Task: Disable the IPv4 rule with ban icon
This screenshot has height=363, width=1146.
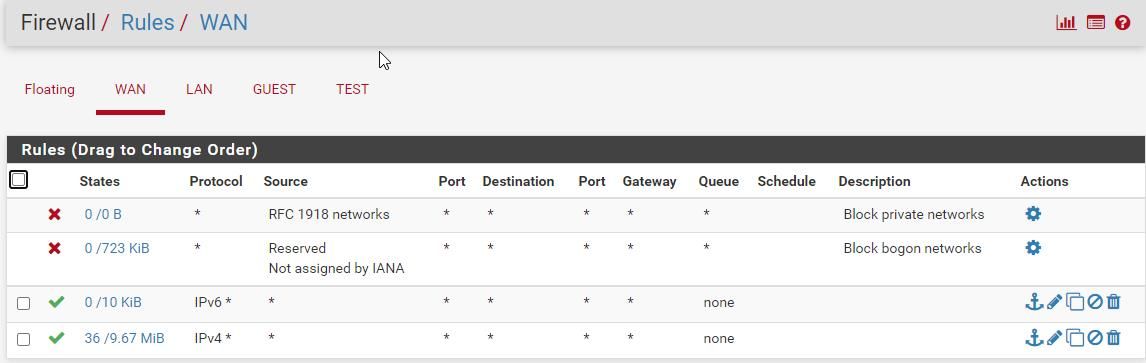Action: (x=1094, y=337)
